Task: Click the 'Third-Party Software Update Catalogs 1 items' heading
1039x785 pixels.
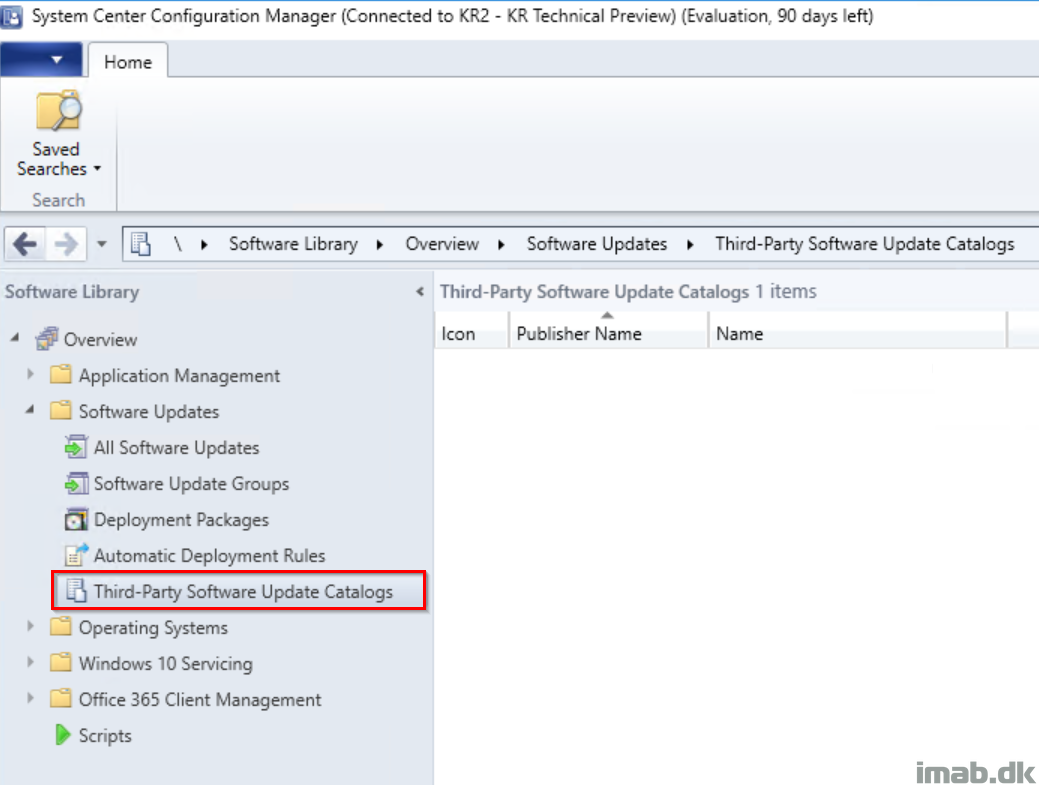Action: 628,292
